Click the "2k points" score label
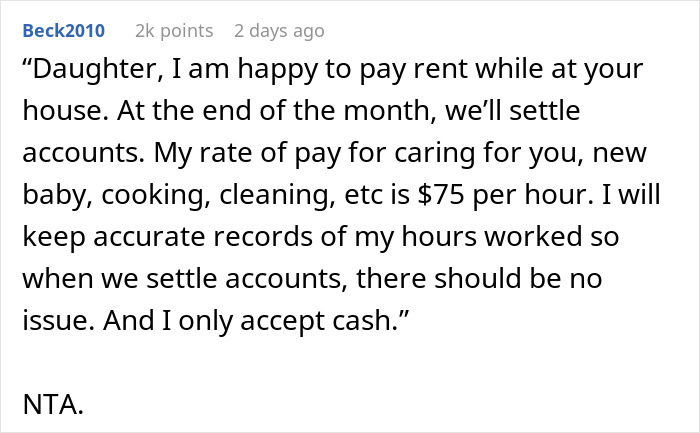 173,31
